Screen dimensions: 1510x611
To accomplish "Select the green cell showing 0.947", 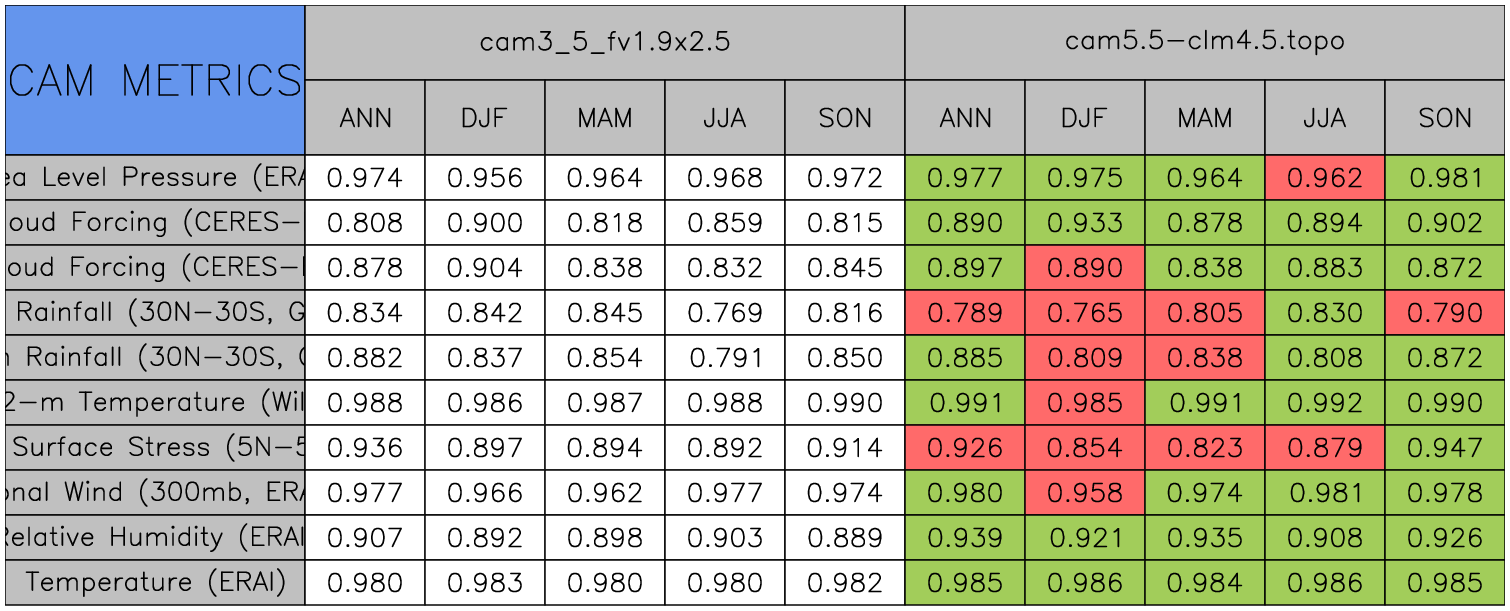I will (x=1445, y=448).
